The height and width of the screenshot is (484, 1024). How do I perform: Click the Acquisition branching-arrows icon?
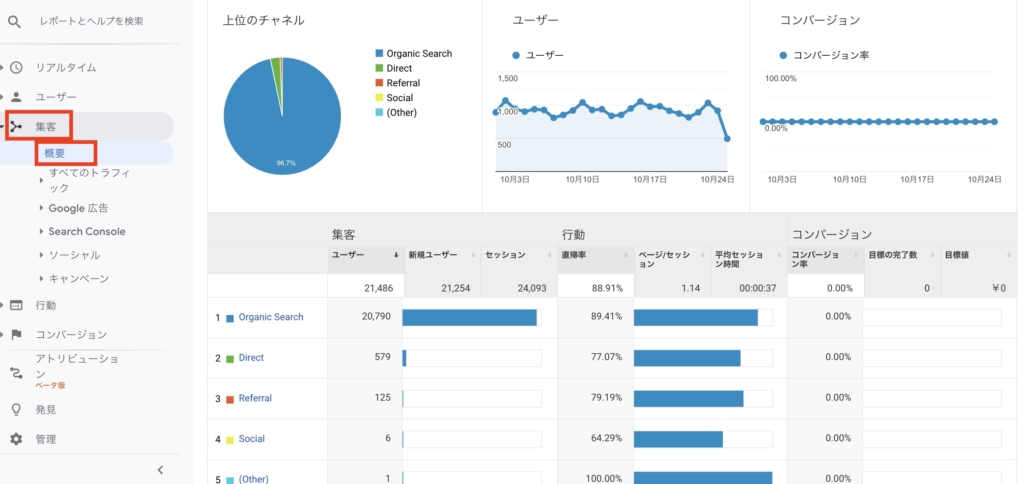pos(16,126)
